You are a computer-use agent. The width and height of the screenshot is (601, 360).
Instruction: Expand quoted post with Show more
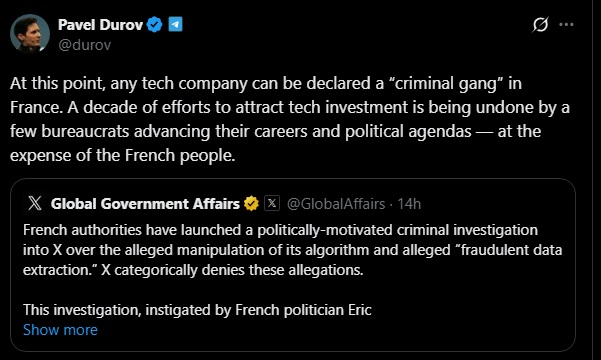point(60,330)
